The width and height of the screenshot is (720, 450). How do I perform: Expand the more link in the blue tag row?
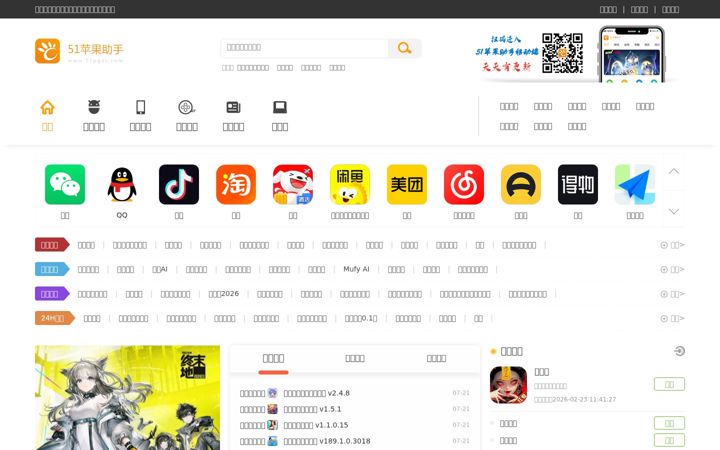(x=673, y=270)
